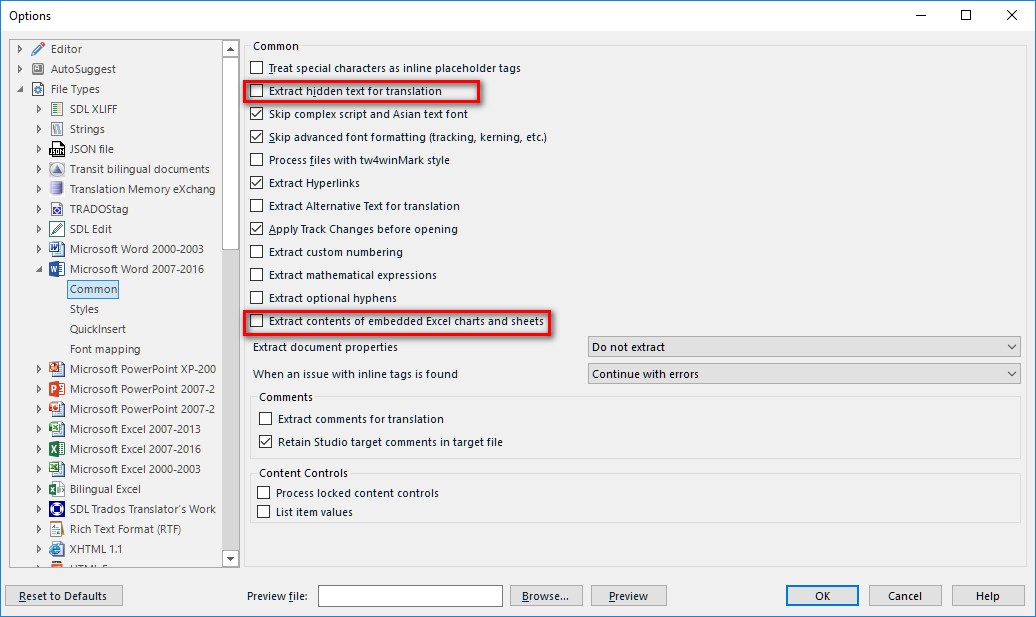Click the Reset to Defaults button
Screen dimensions: 1036x617
point(63,596)
